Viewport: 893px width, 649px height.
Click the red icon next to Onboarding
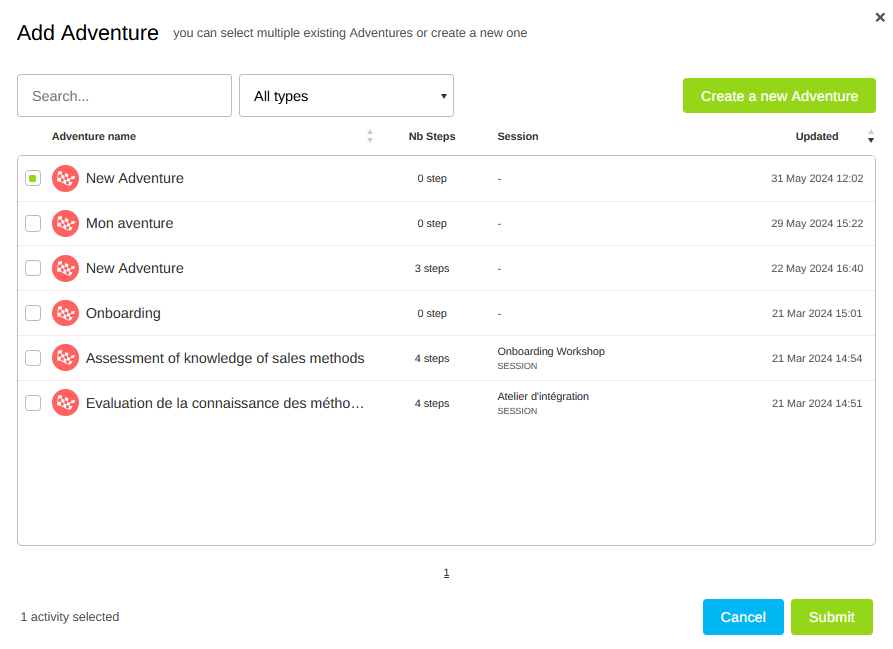tap(65, 313)
